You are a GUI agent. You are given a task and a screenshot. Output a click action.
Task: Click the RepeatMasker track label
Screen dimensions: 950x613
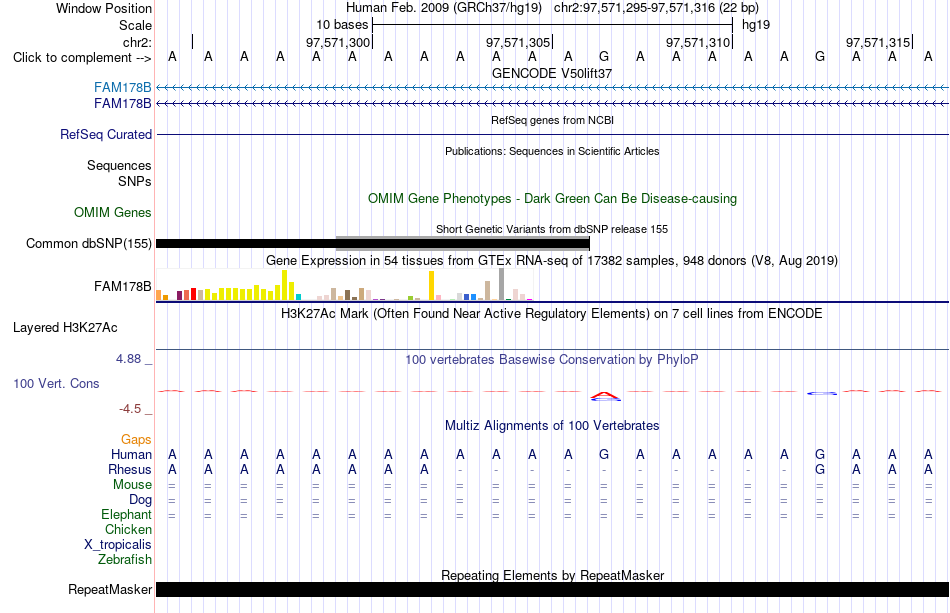point(110,589)
